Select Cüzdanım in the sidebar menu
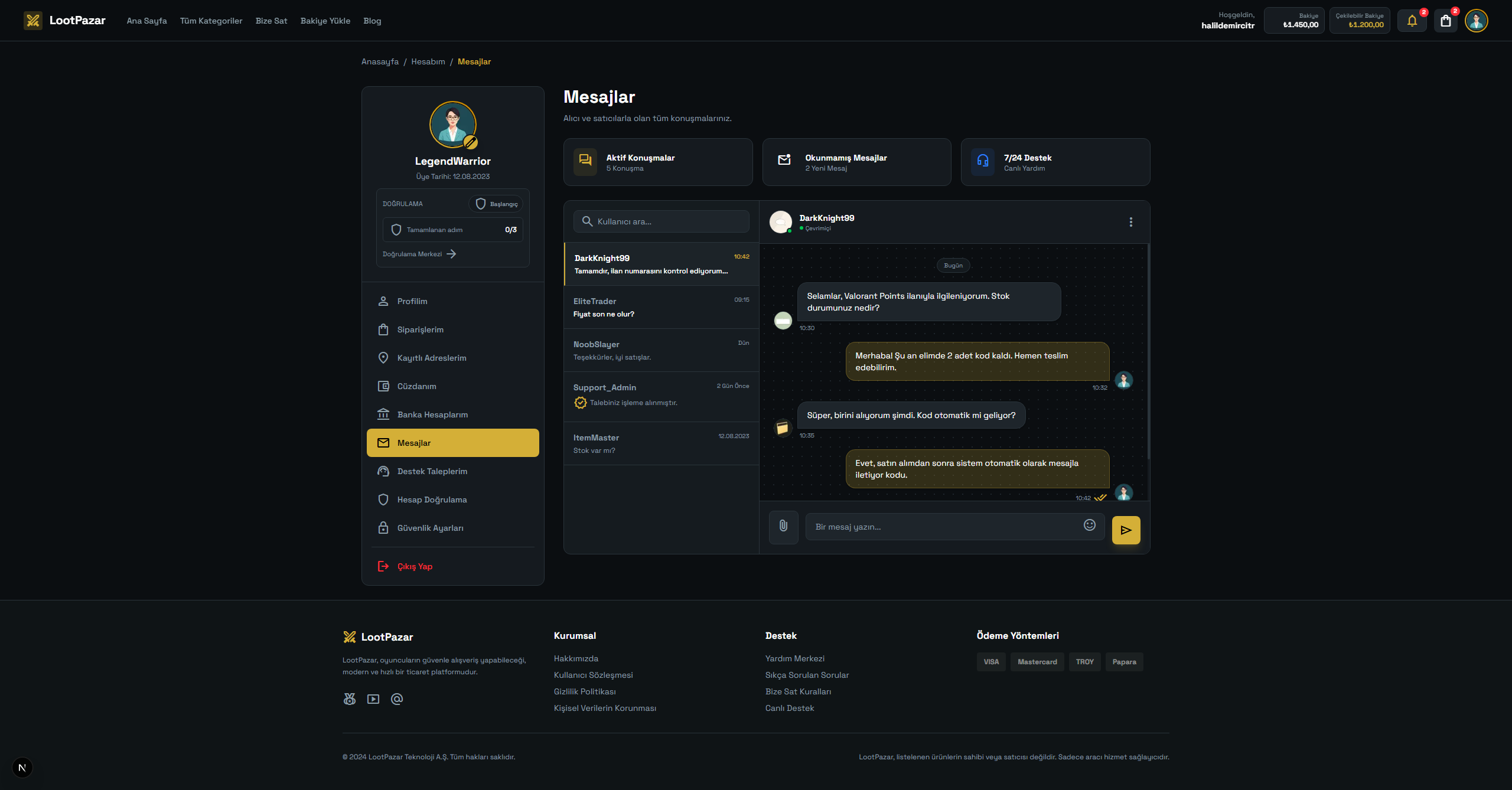1512x790 pixels. [416, 386]
